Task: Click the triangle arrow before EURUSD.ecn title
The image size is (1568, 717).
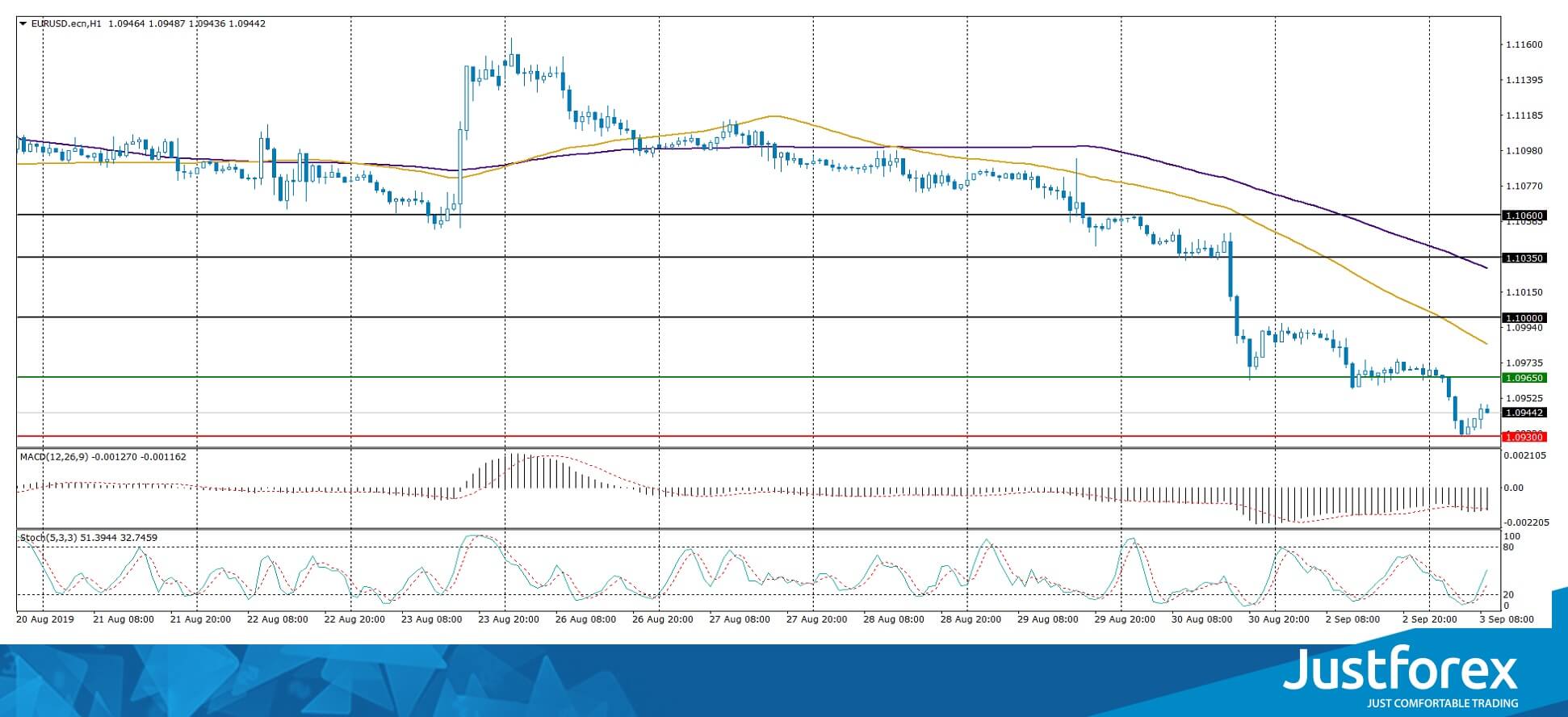Action: [23, 23]
